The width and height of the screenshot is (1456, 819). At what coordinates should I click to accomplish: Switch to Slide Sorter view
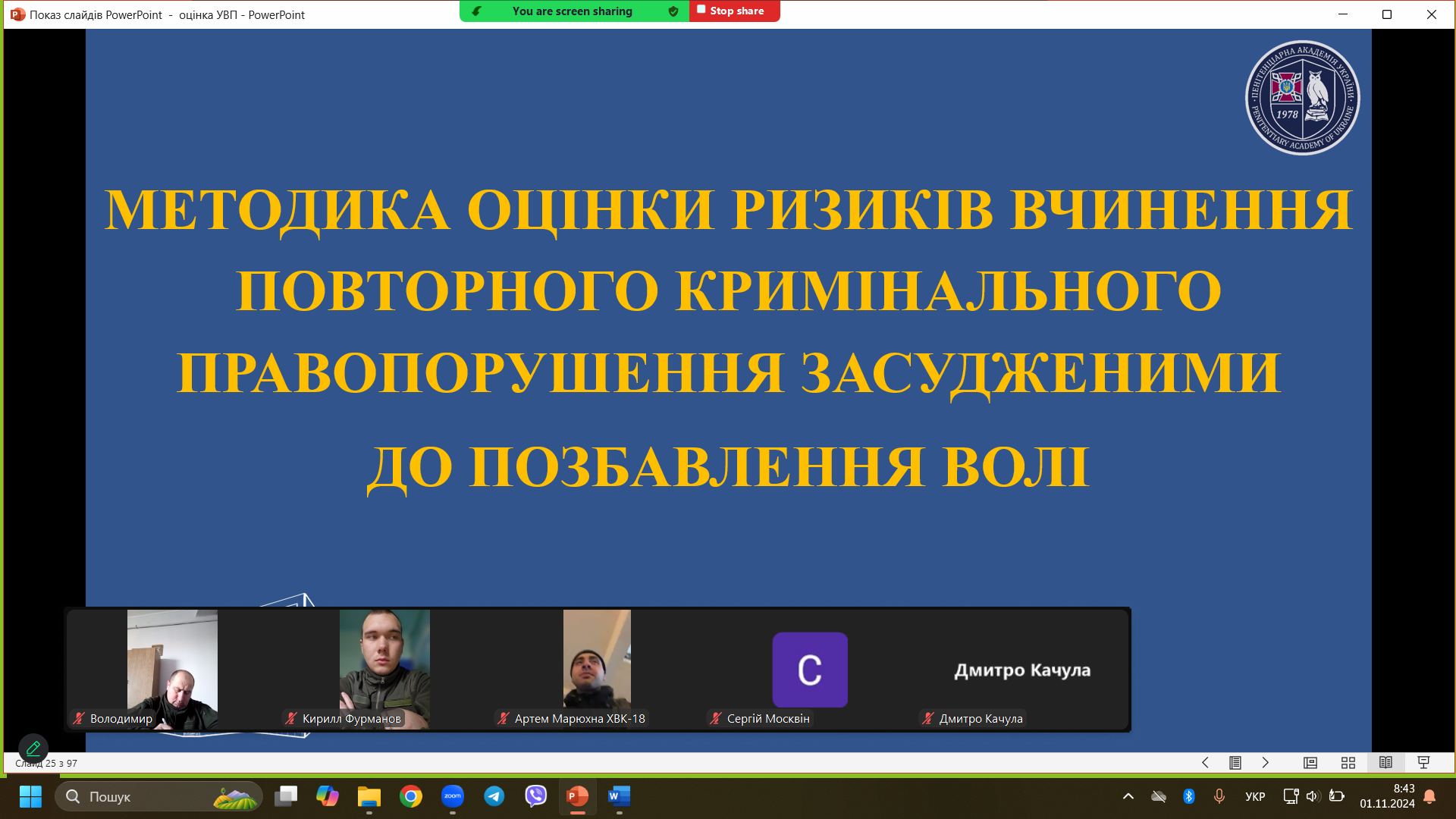(x=1348, y=763)
